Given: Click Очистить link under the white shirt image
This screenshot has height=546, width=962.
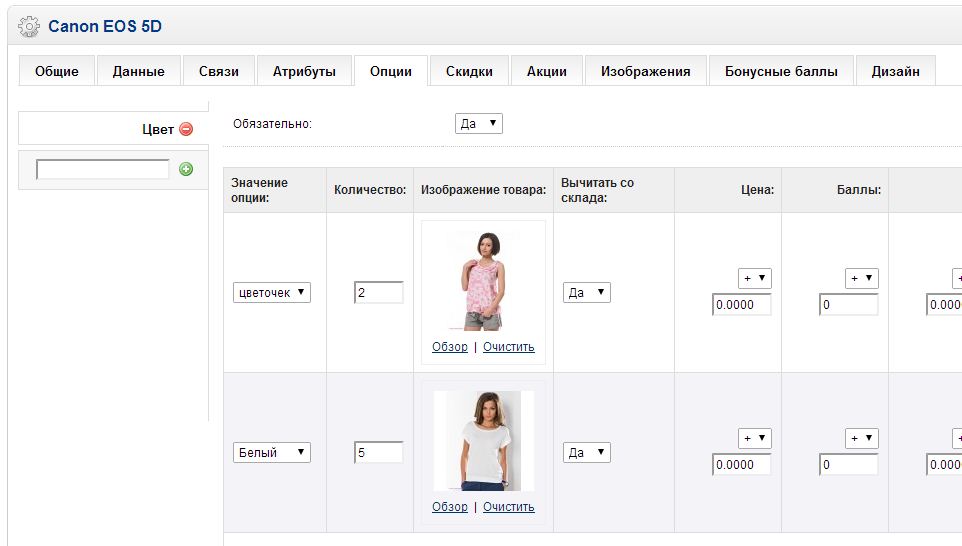Looking at the screenshot, I should click(x=508, y=507).
